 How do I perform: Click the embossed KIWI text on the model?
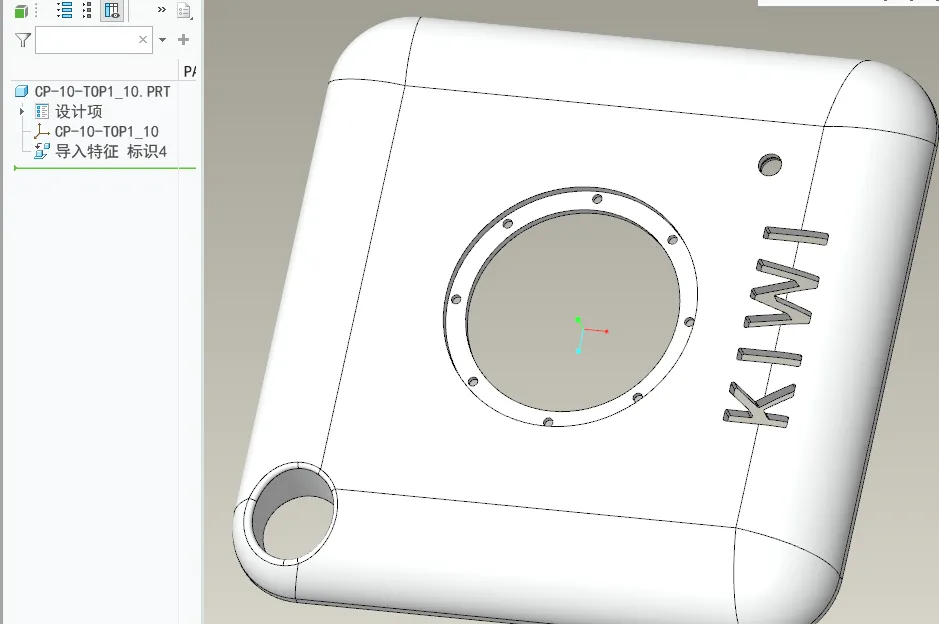(x=776, y=327)
